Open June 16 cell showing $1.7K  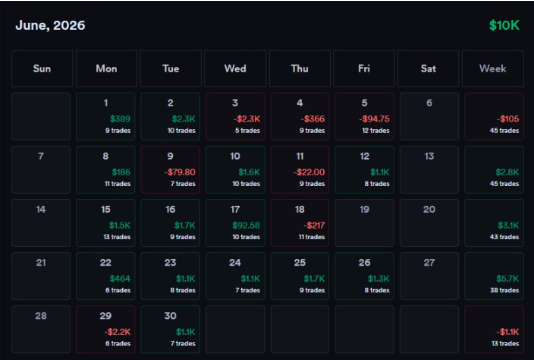(x=170, y=223)
